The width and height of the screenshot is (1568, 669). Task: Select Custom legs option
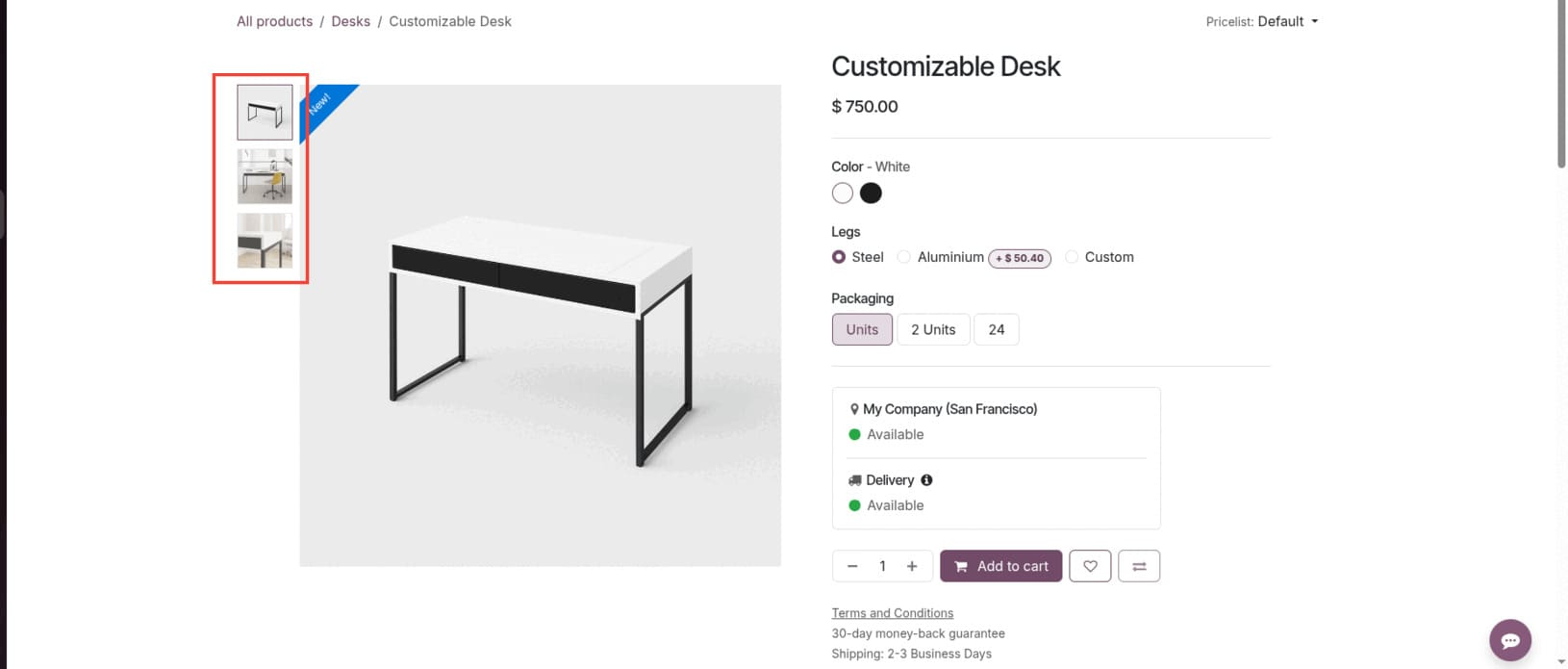point(1072,257)
